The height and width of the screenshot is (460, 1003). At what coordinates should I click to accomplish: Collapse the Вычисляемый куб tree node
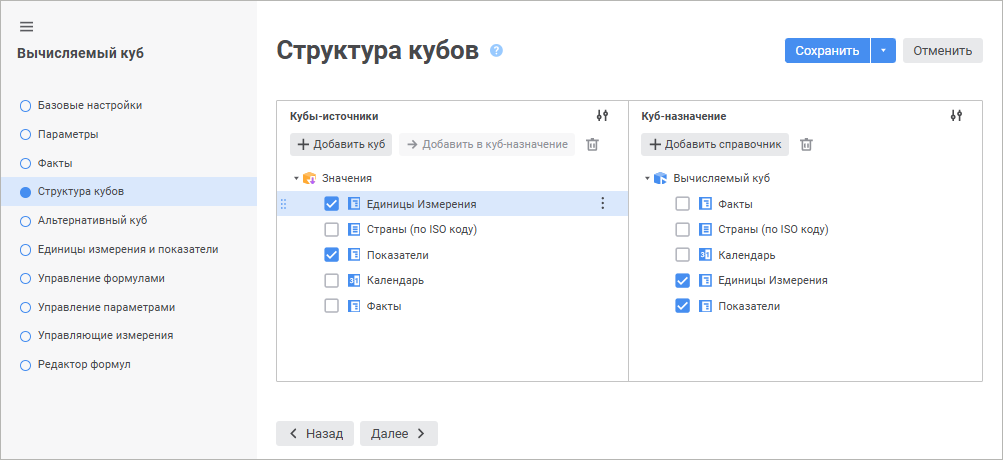[x=647, y=179]
